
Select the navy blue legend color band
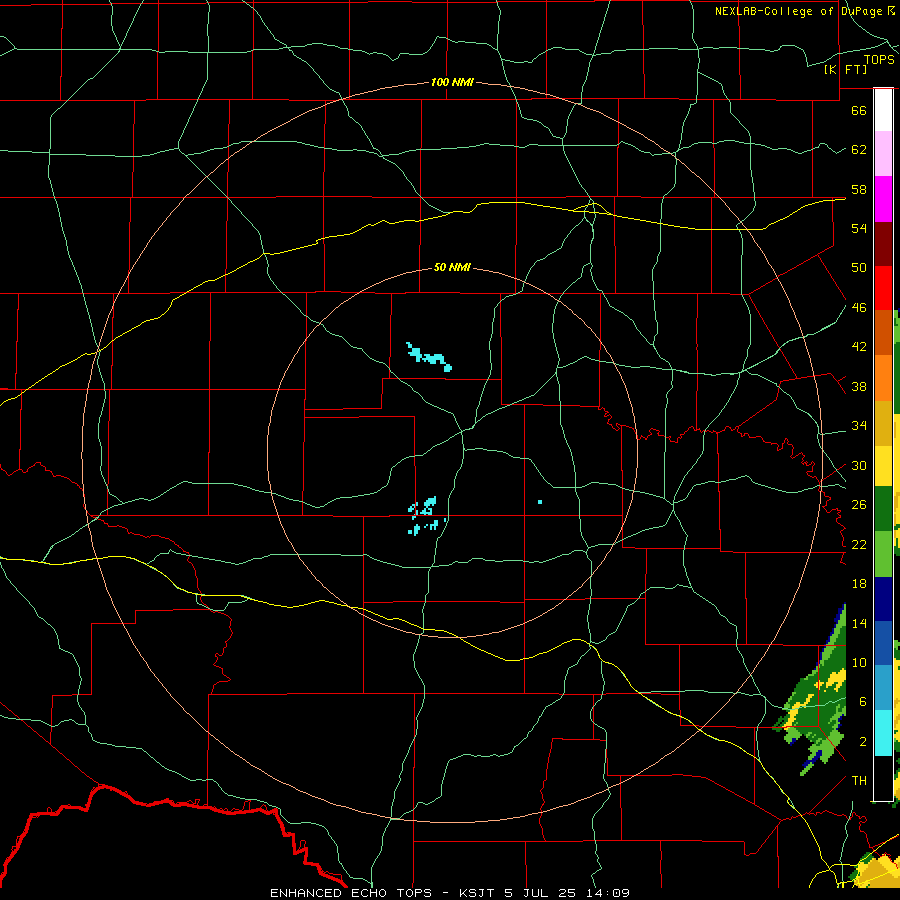coord(883,599)
